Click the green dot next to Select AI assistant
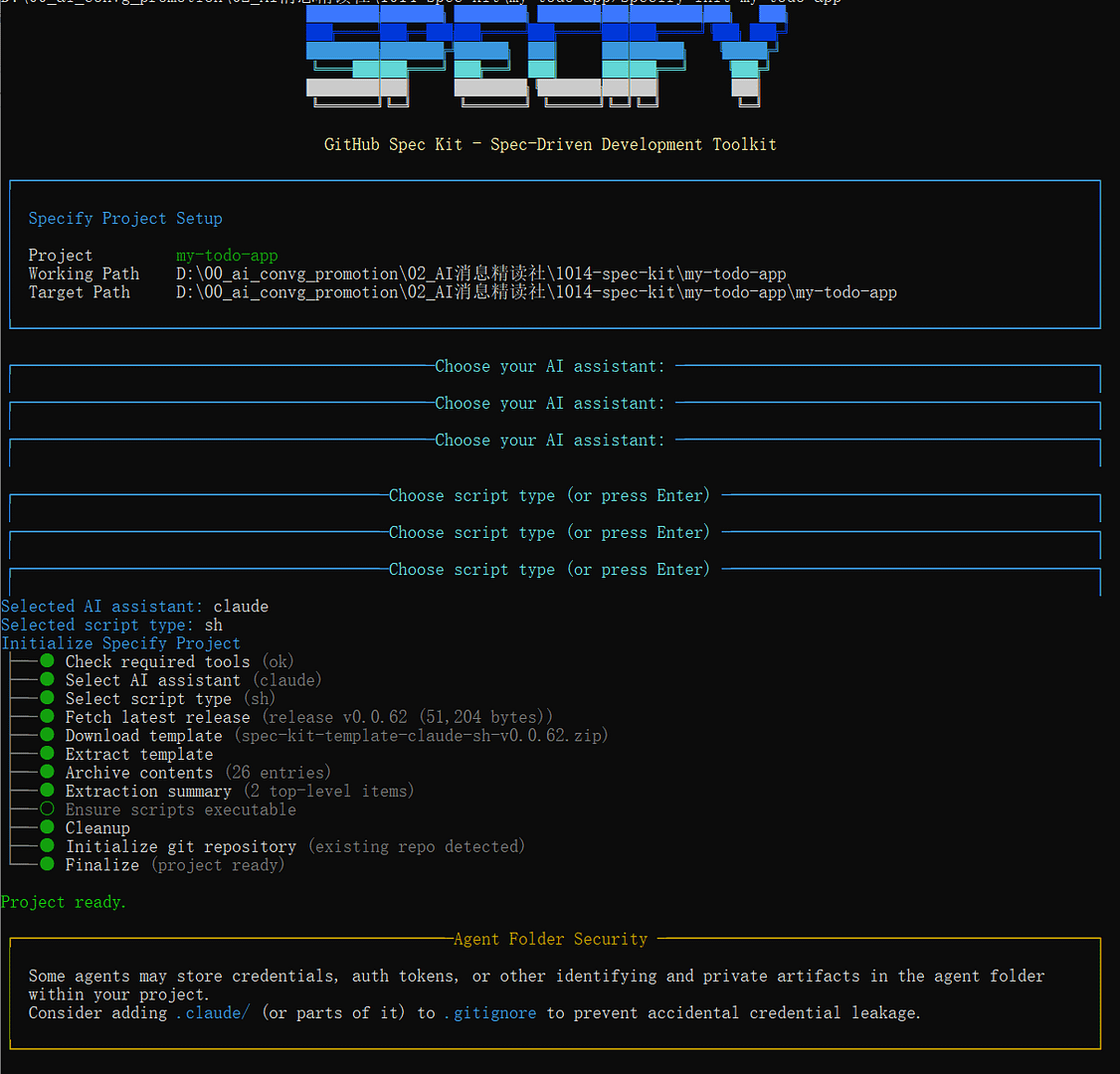This screenshot has height=1074, width=1120. (x=47, y=680)
